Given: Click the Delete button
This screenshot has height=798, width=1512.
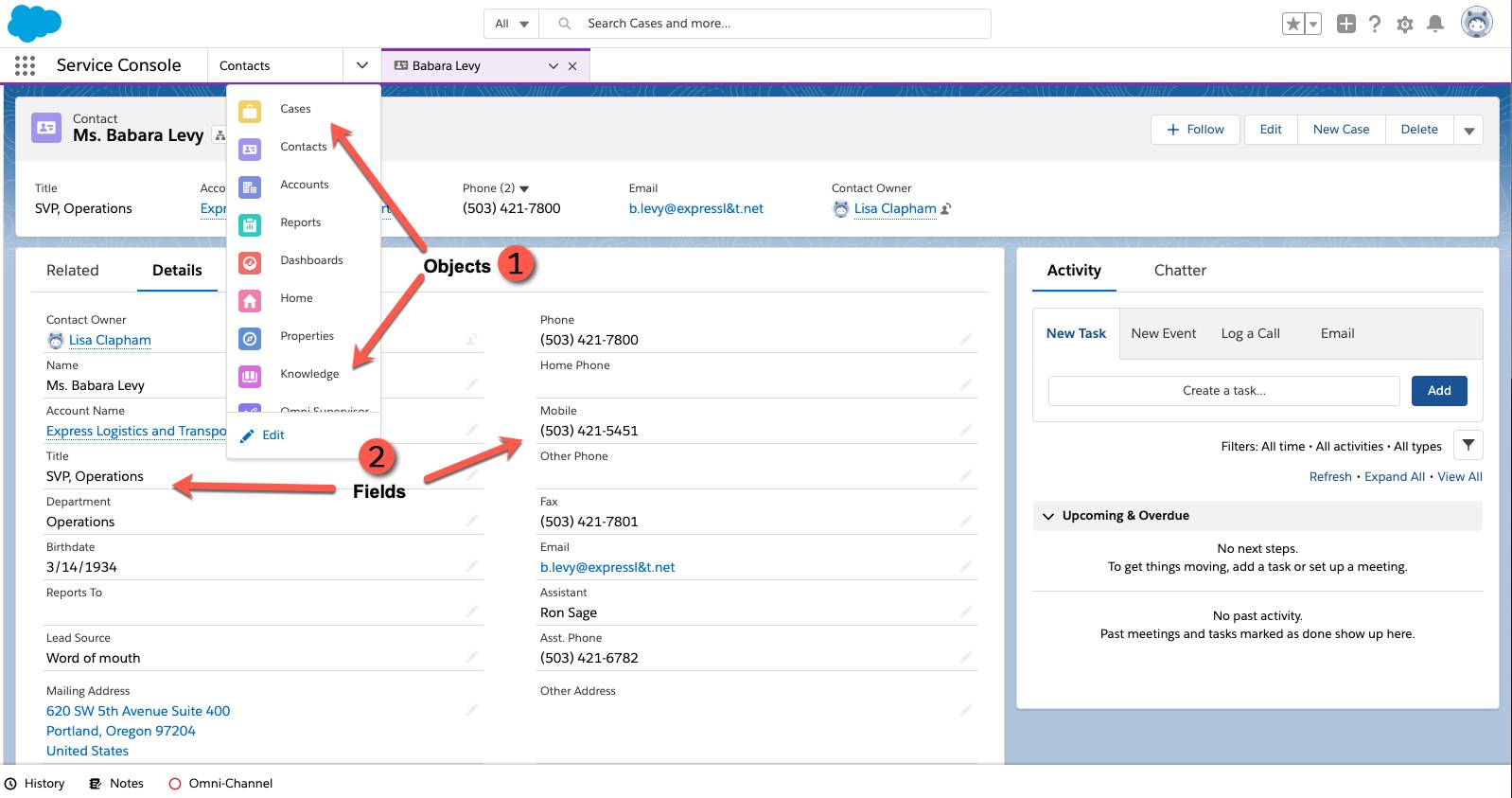Looking at the screenshot, I should pos(1419,130).
